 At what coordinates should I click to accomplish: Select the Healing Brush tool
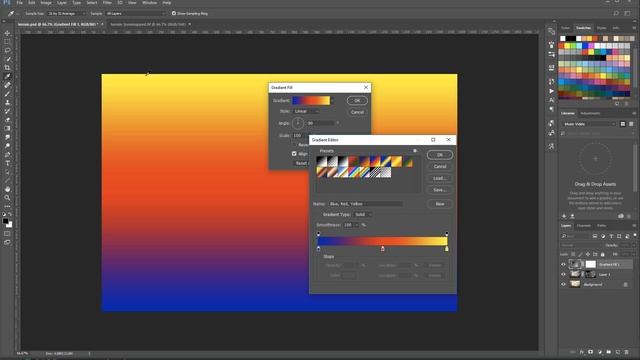click(7, 85)
